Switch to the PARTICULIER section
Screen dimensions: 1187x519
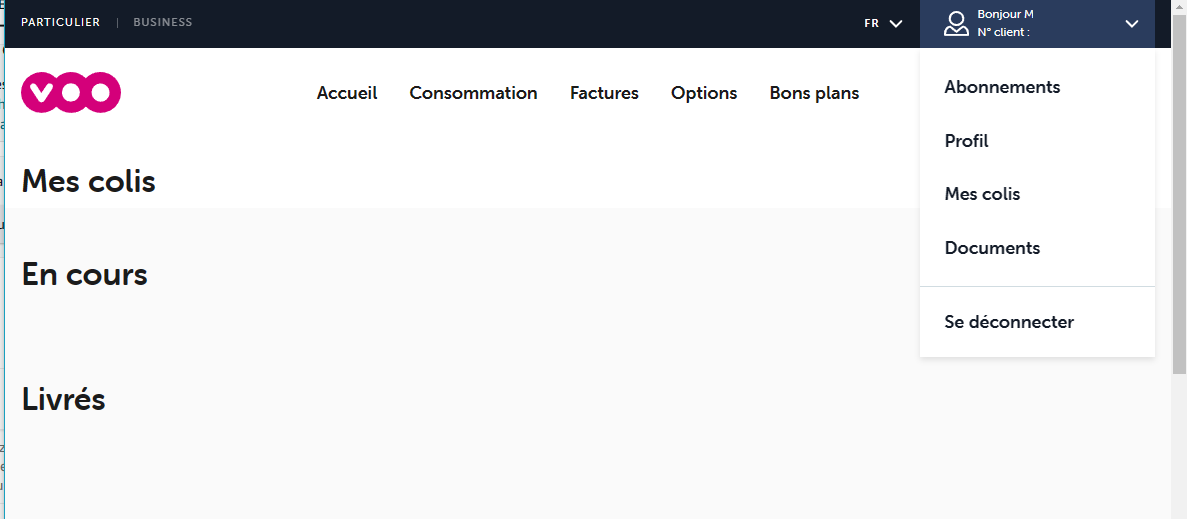click(60, 22)
